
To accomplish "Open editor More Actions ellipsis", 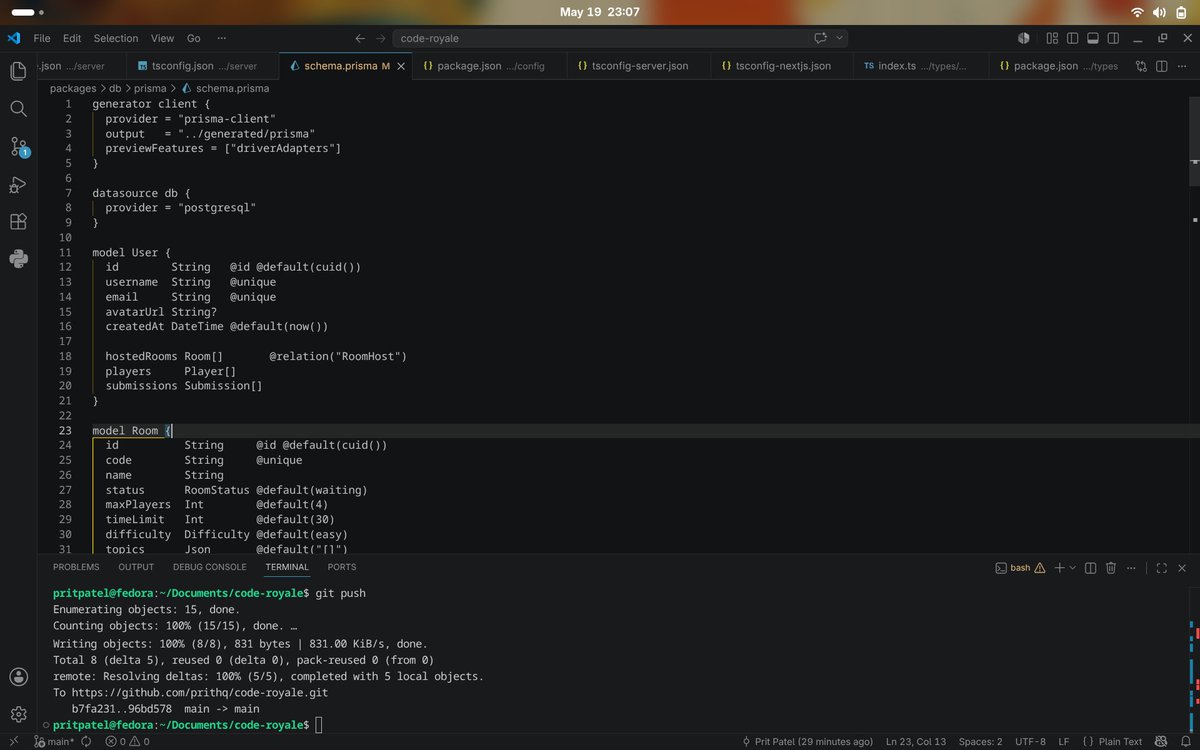I will pos(1182,66).
